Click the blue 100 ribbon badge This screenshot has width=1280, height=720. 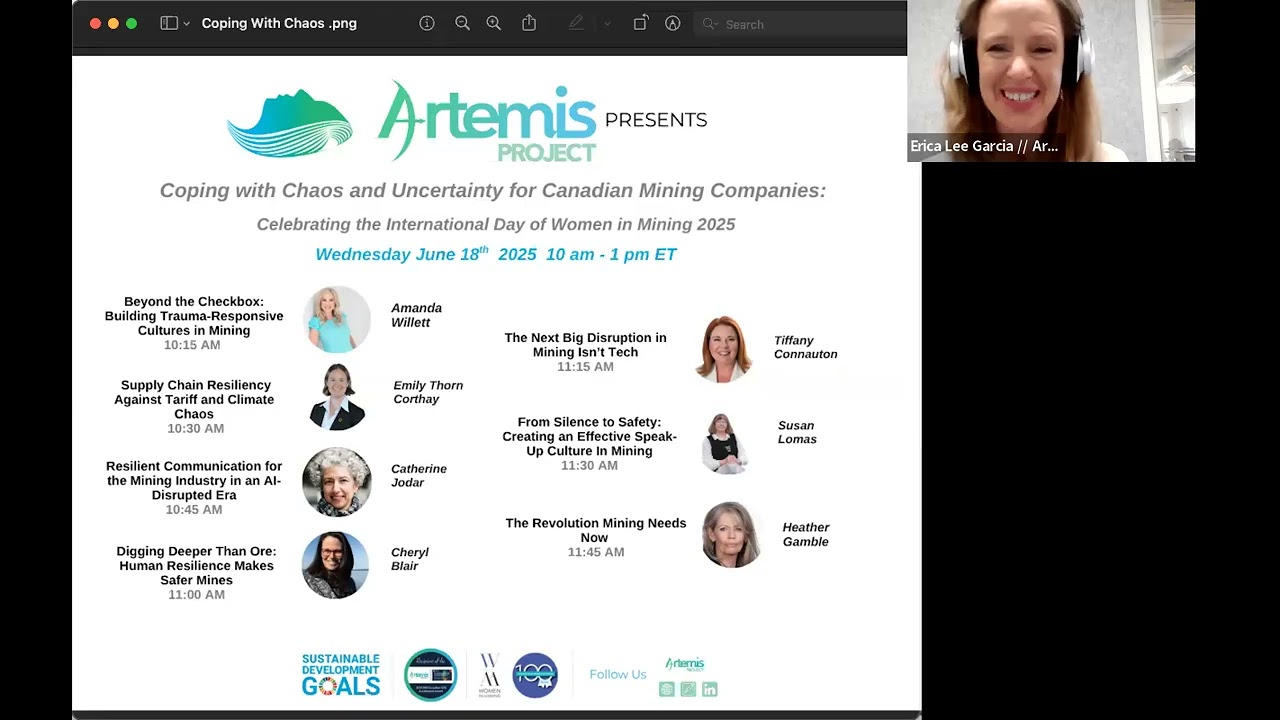[x=535, y=675]
